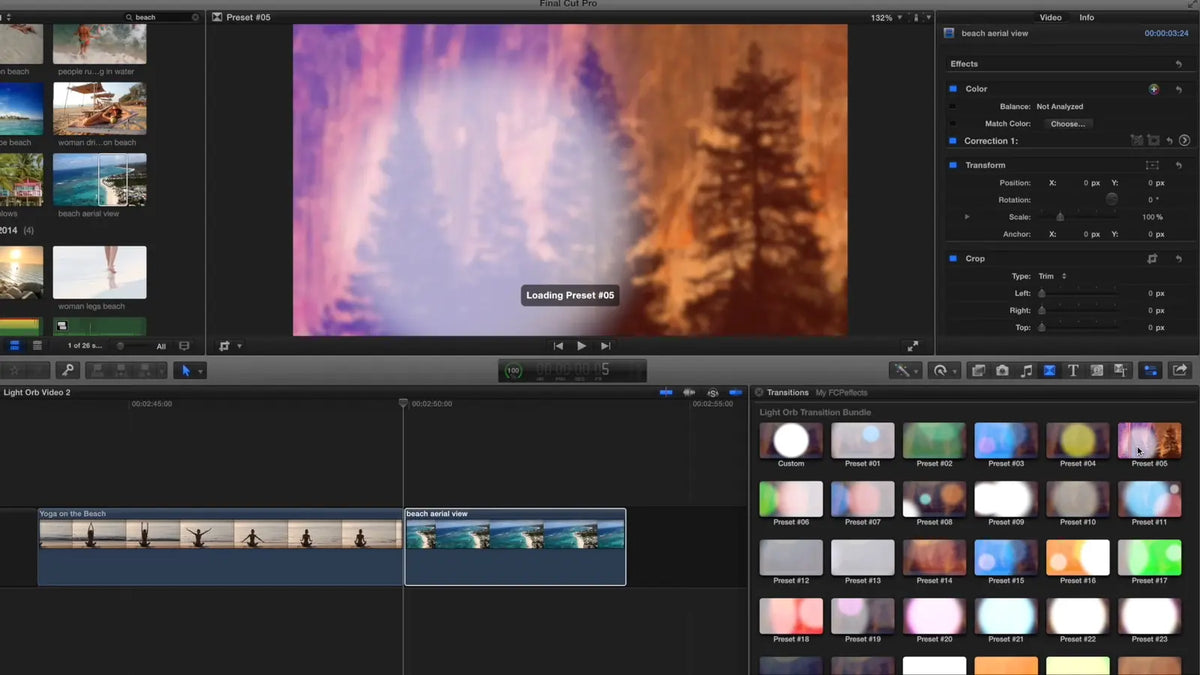Reset the Color section

tap(1179, 89)
